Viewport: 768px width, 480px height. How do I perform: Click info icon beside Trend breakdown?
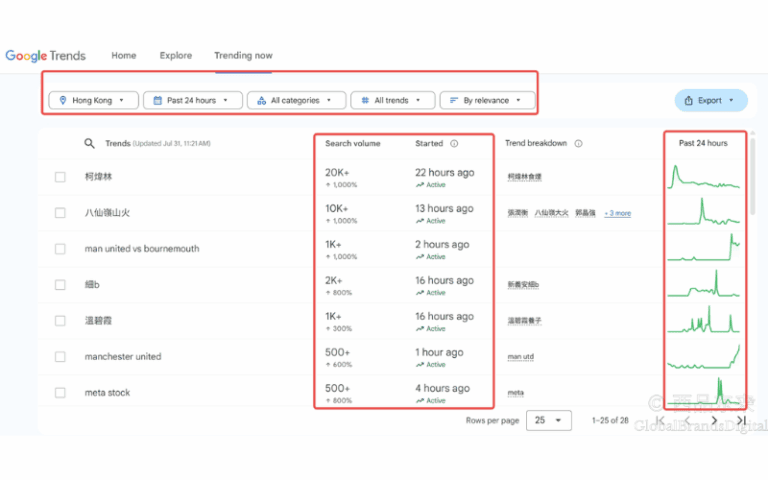click(x=578, y=144)
